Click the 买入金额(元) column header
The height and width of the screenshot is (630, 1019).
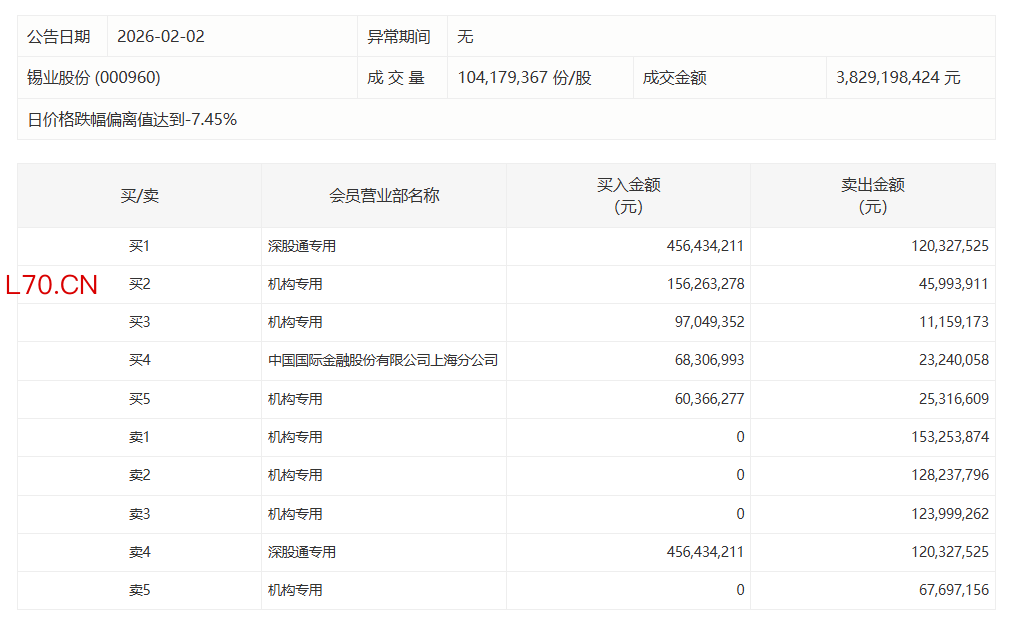pos(628,196)
